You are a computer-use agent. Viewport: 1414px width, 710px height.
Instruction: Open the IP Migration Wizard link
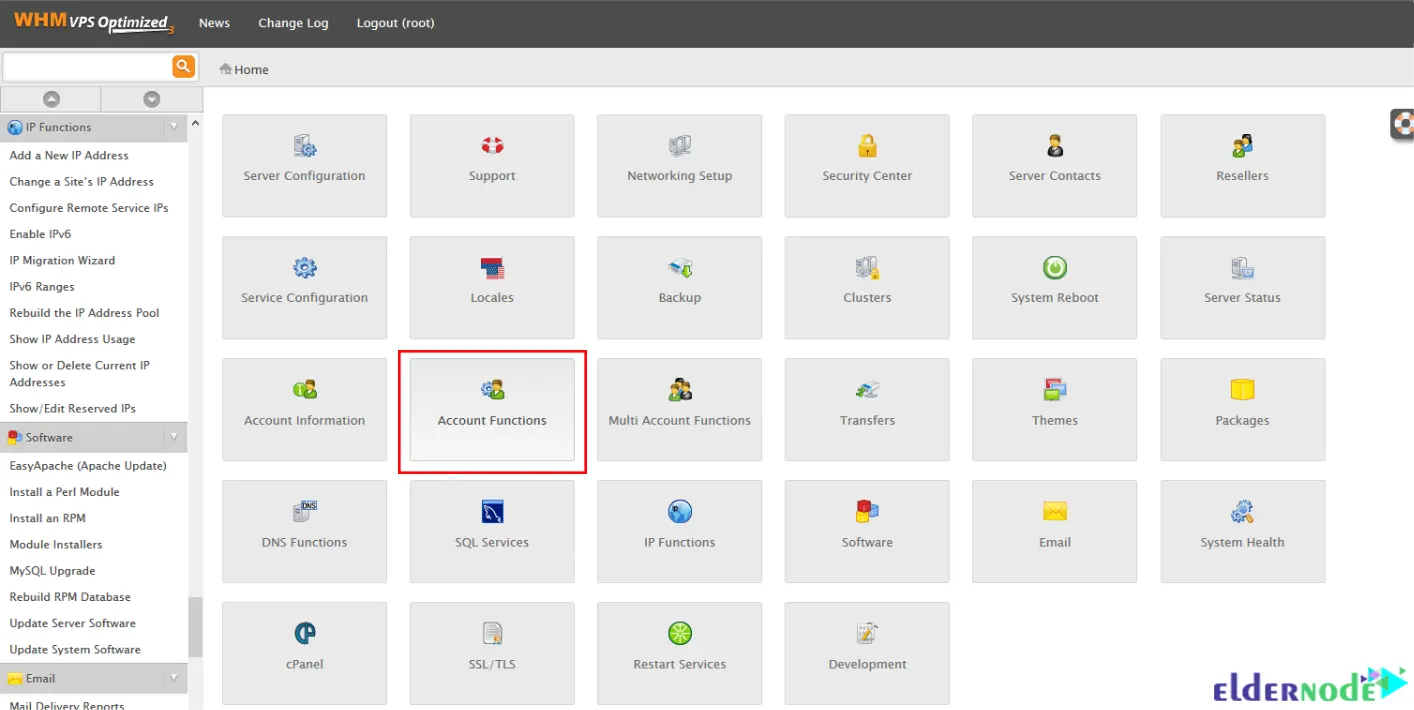click(x=62, y=260)
